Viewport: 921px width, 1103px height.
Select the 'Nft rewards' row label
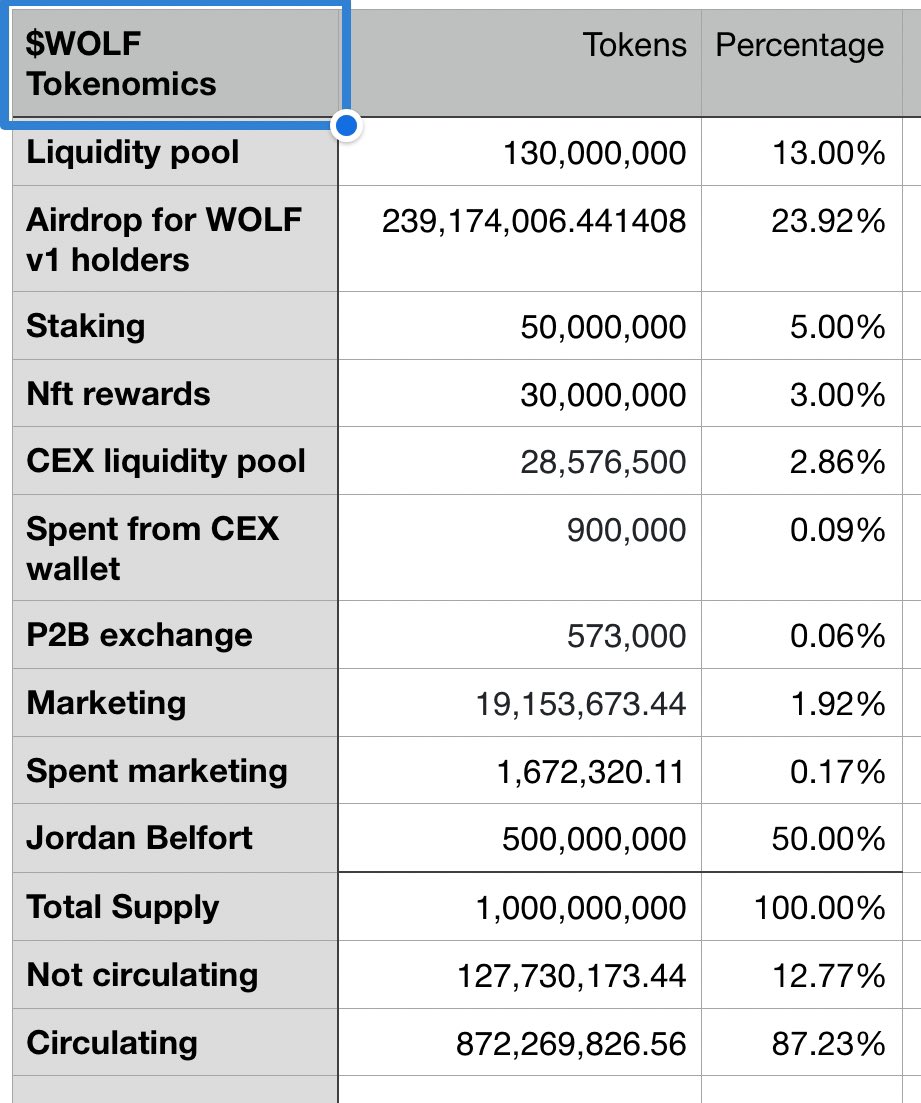click(175, 393)
